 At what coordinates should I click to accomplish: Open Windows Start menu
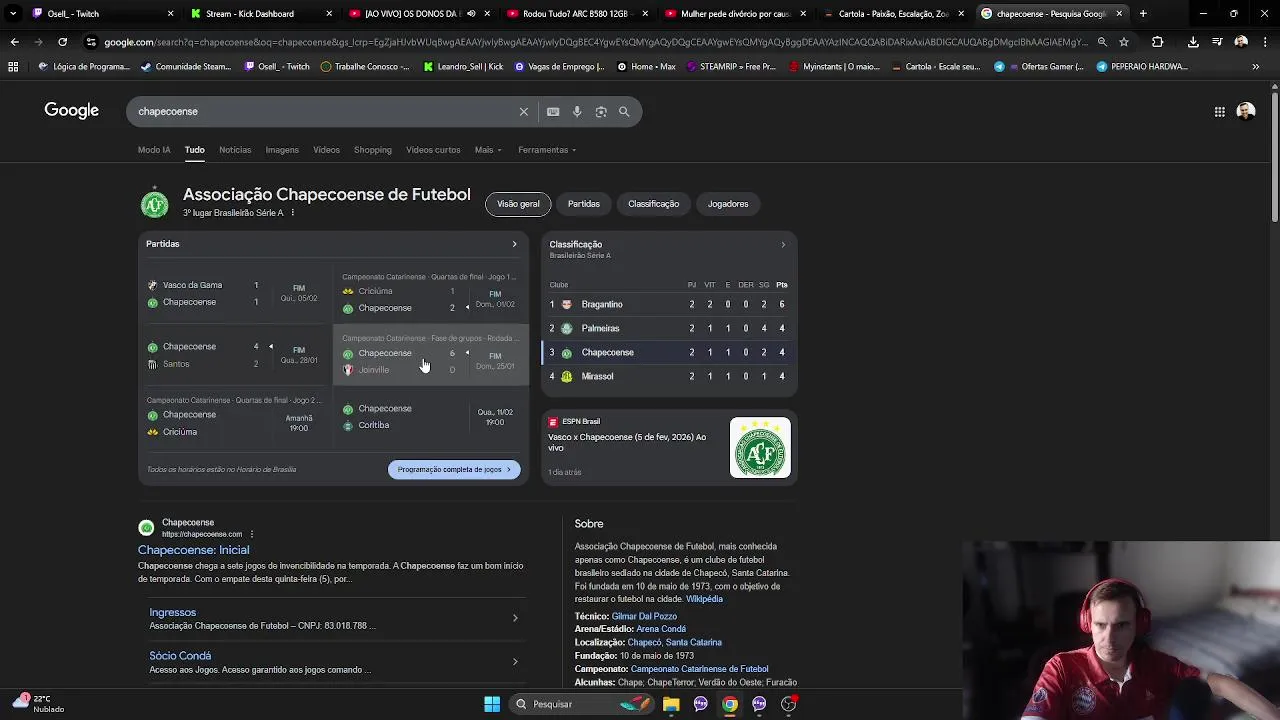[x=492, y=704]
